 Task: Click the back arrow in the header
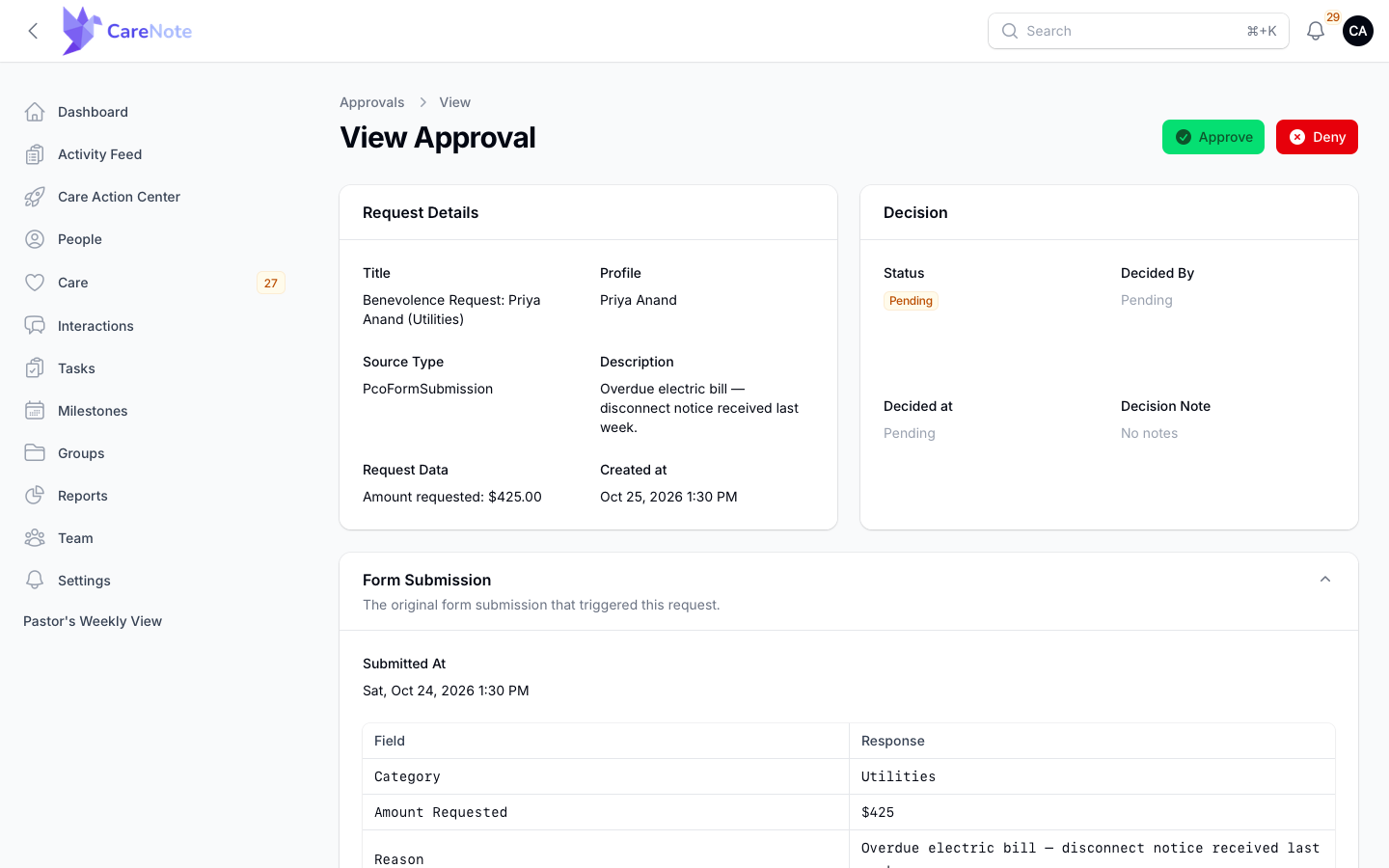point(34,31)
